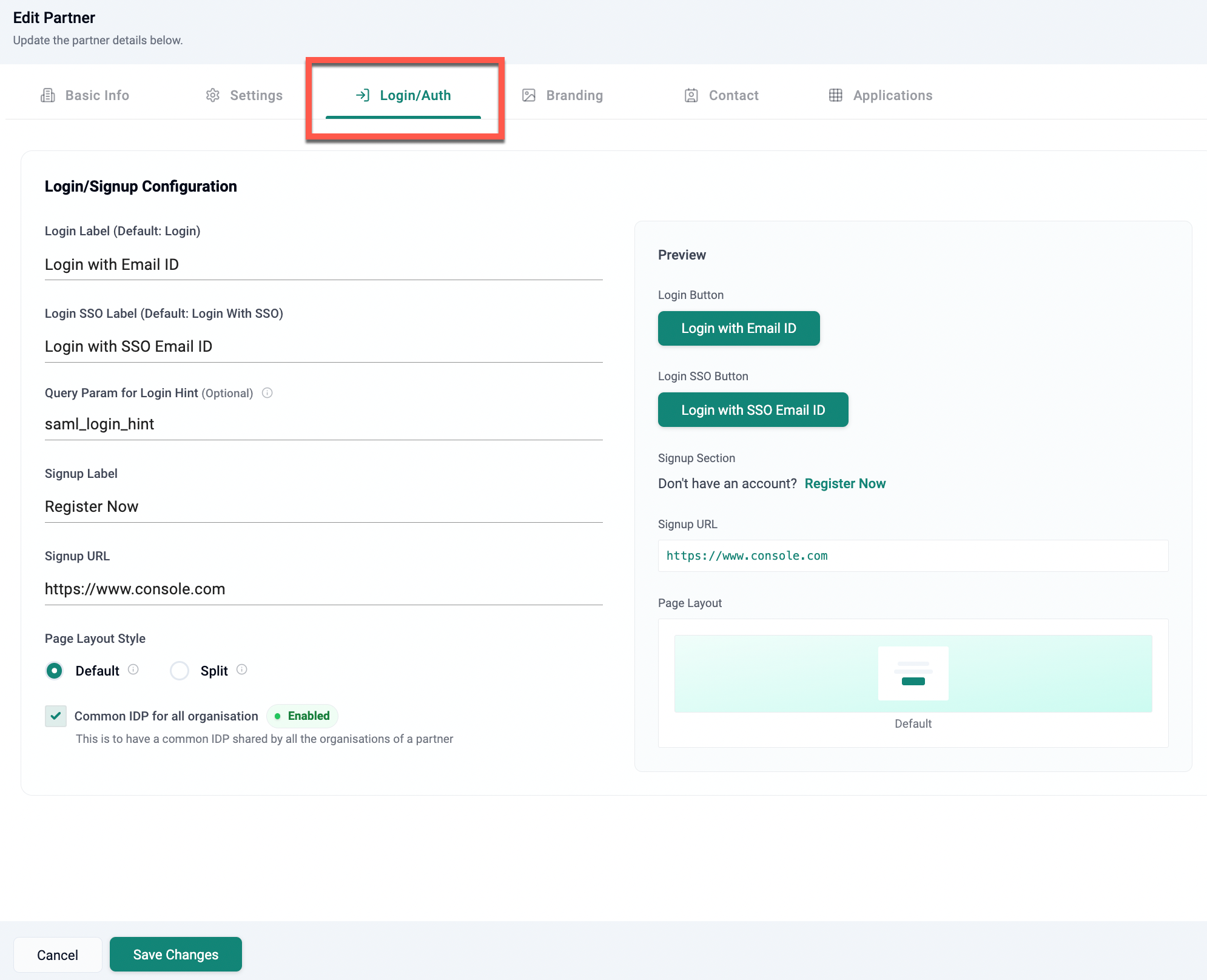This screenshot has width=1207, height=980.
Task: Click the Login SSO Label input field
Action: [323, 347]
